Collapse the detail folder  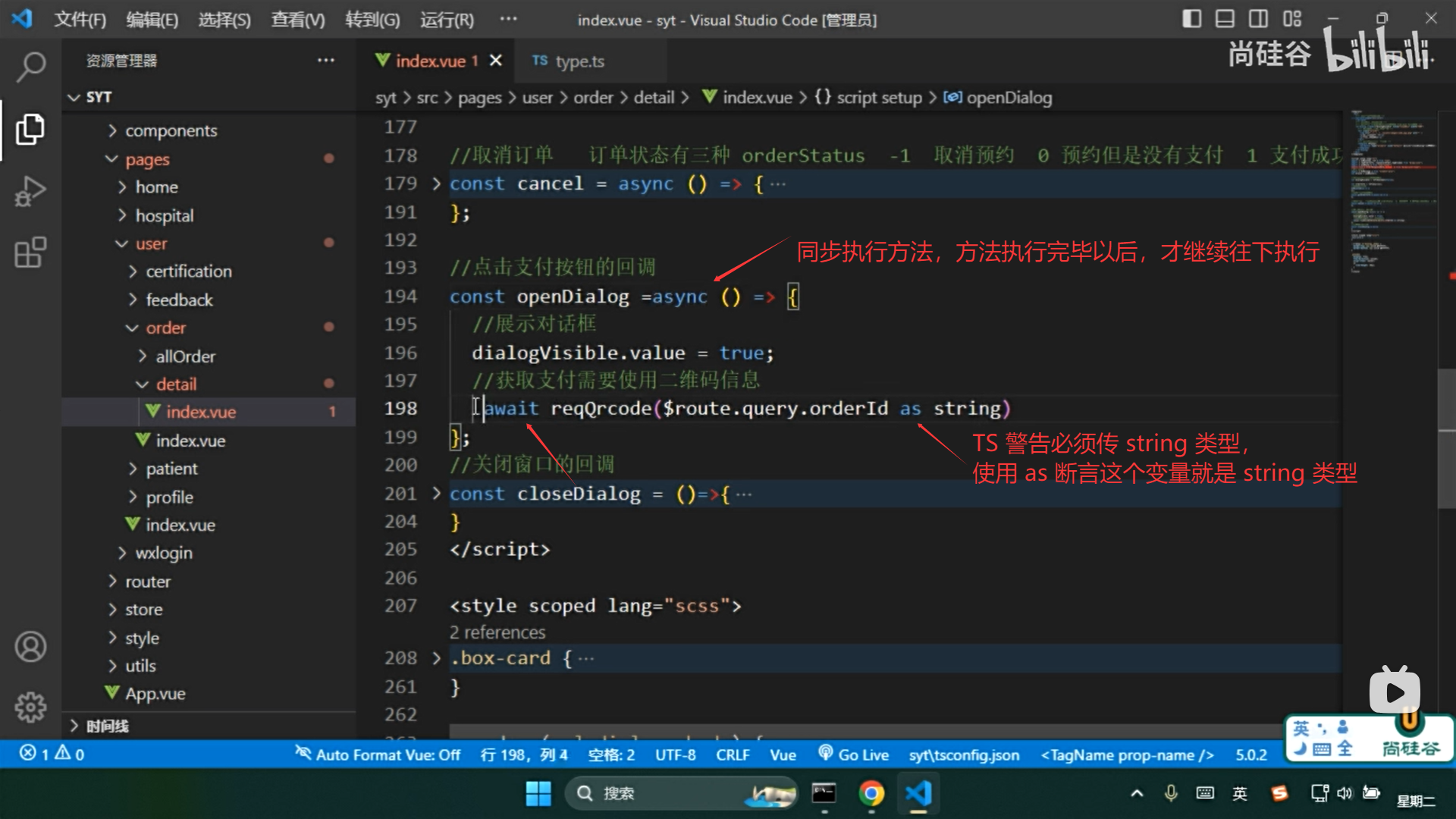point(176,384)
